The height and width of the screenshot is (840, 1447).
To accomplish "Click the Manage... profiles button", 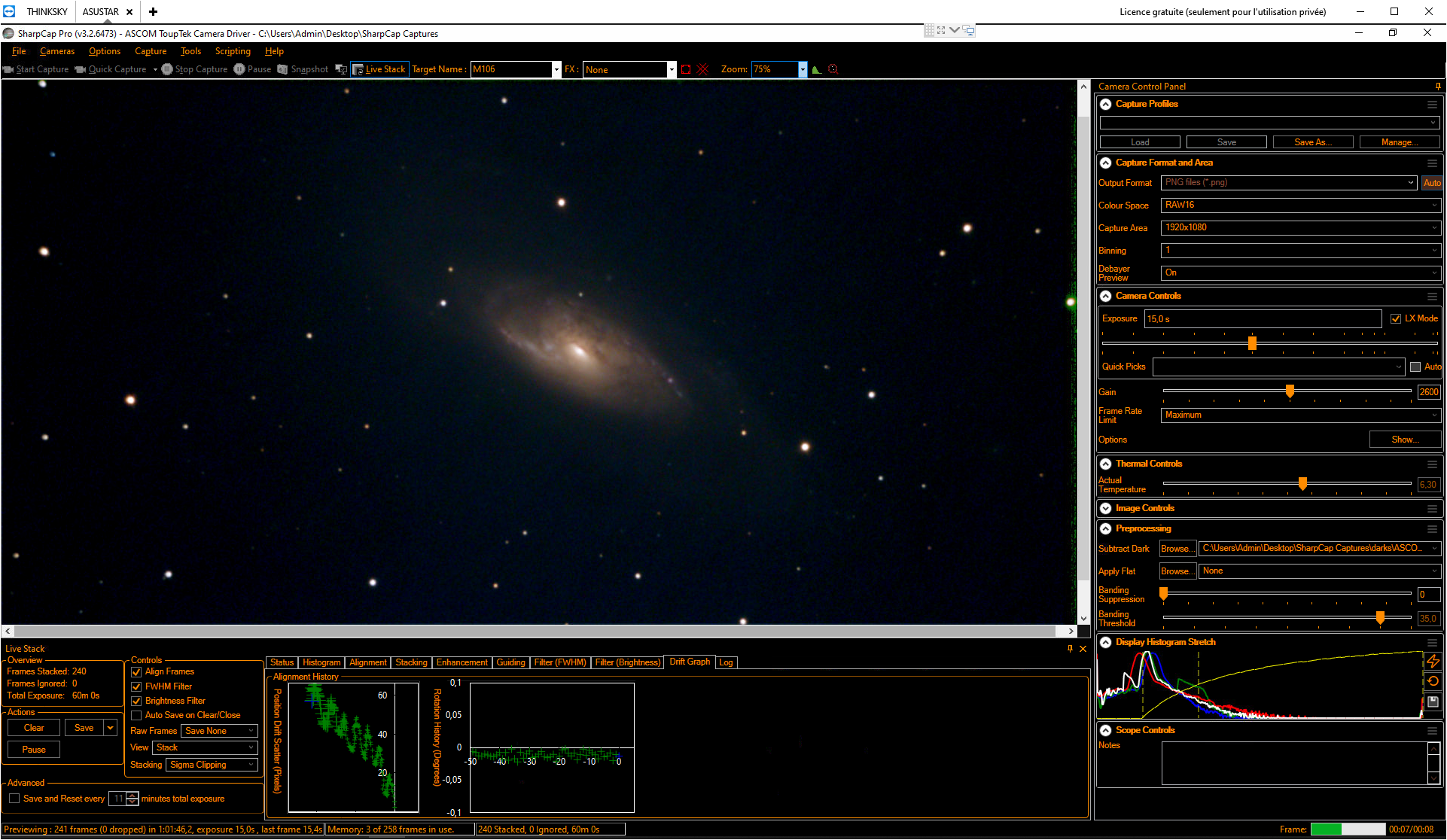I will pos(1400,142).
